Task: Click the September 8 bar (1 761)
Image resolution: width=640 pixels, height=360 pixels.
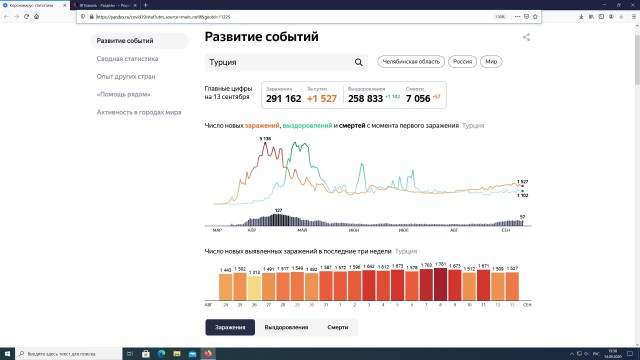Action: pyautogui.click(x=440, y=284)
